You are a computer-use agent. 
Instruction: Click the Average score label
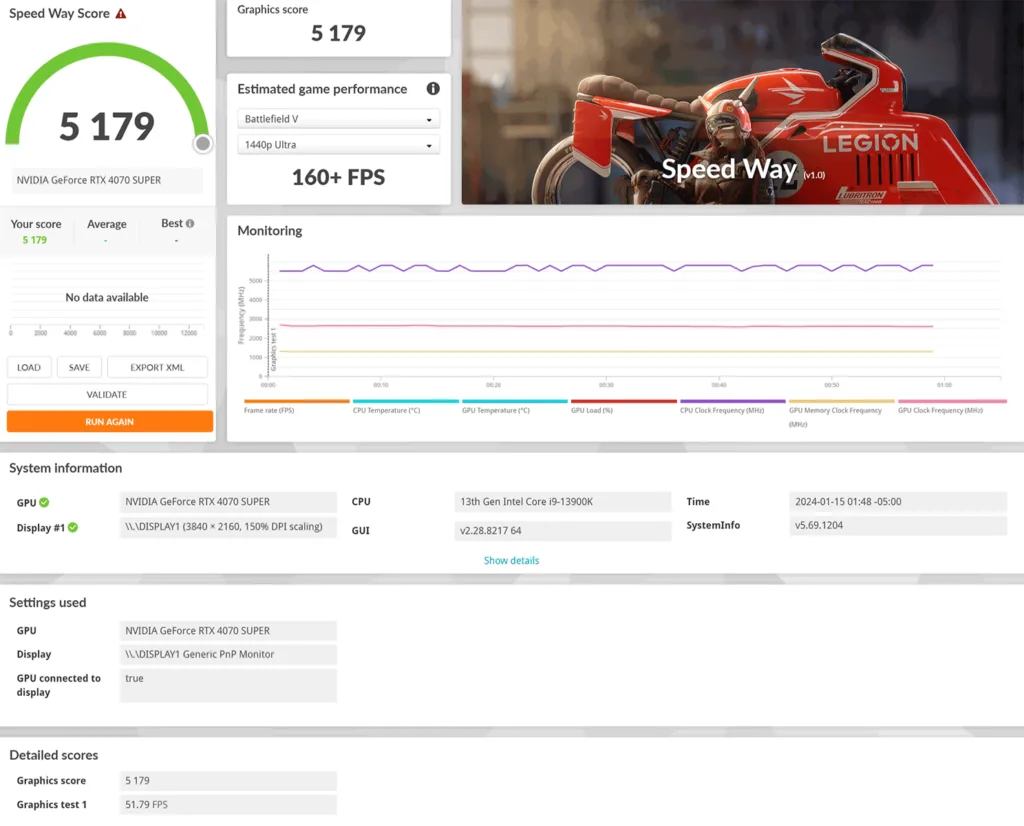coord(107,224)
